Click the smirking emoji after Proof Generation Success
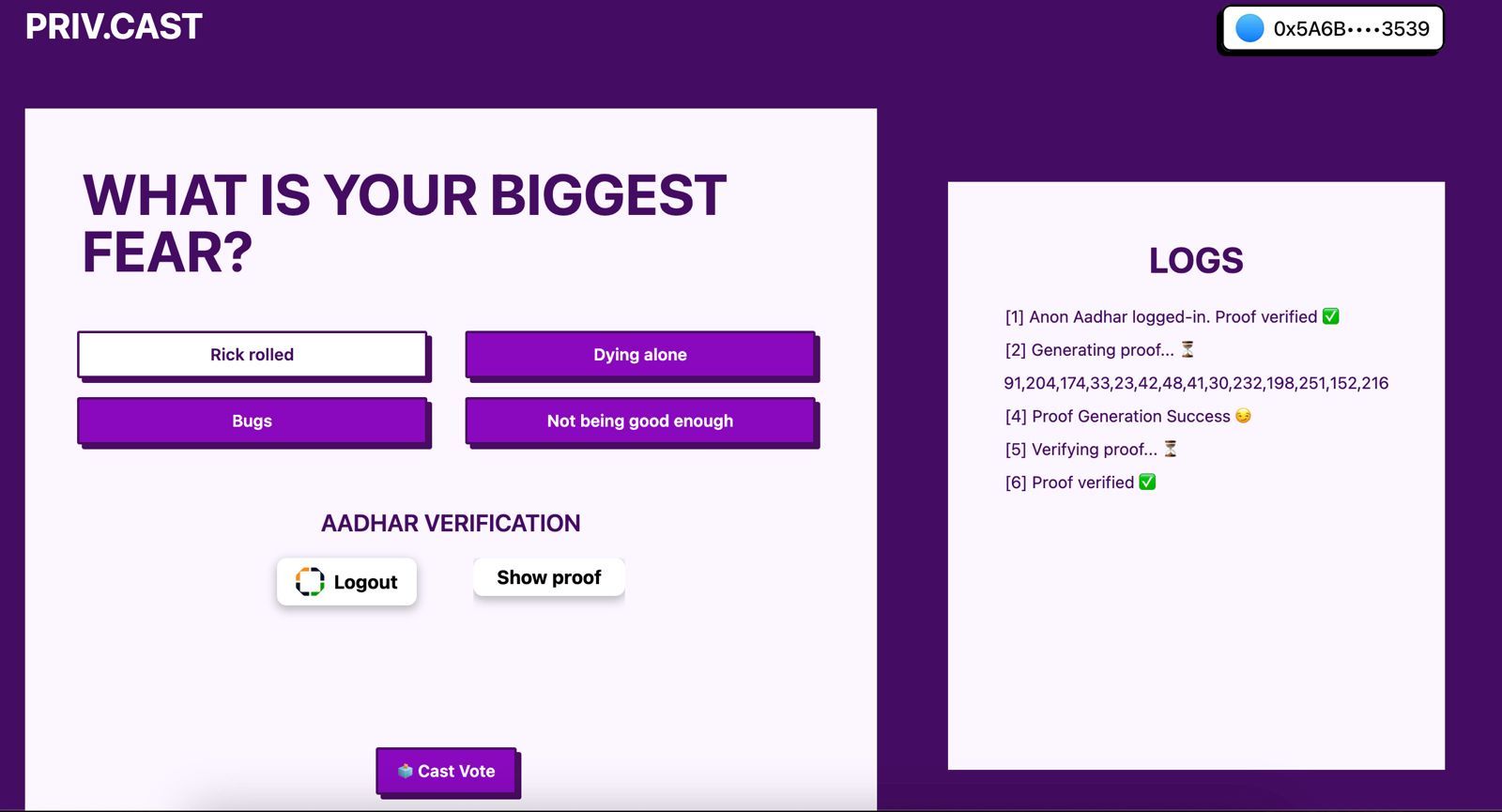Image resolution: width=1502 pixels, height=812 pixels. [1243, 416]
